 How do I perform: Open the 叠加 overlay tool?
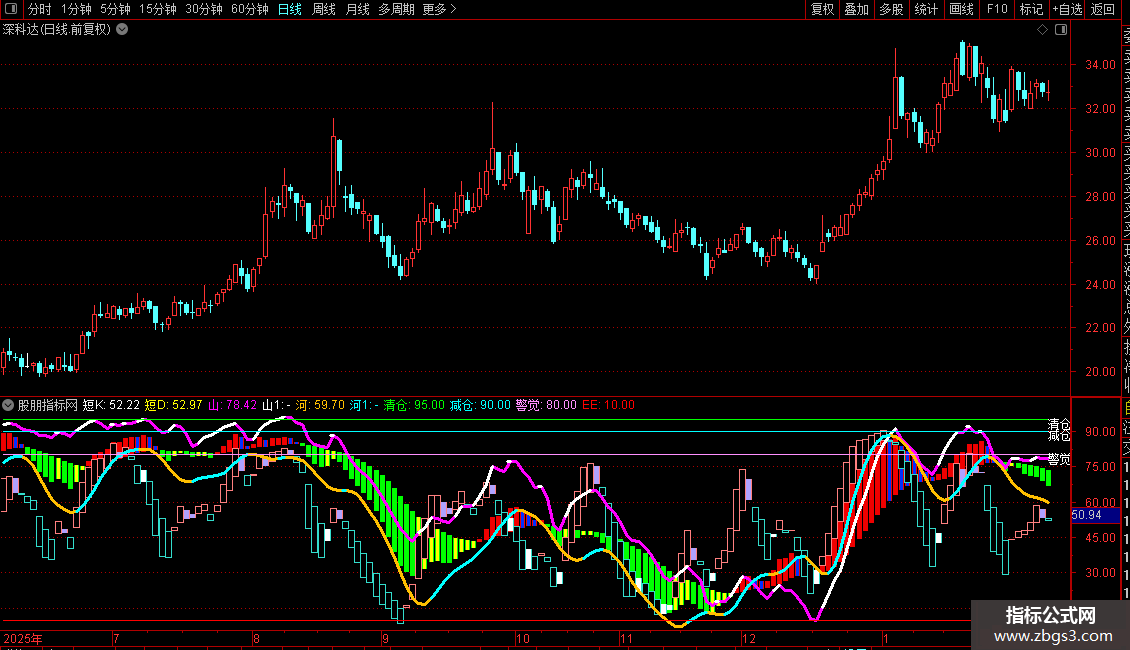(856, 10)
